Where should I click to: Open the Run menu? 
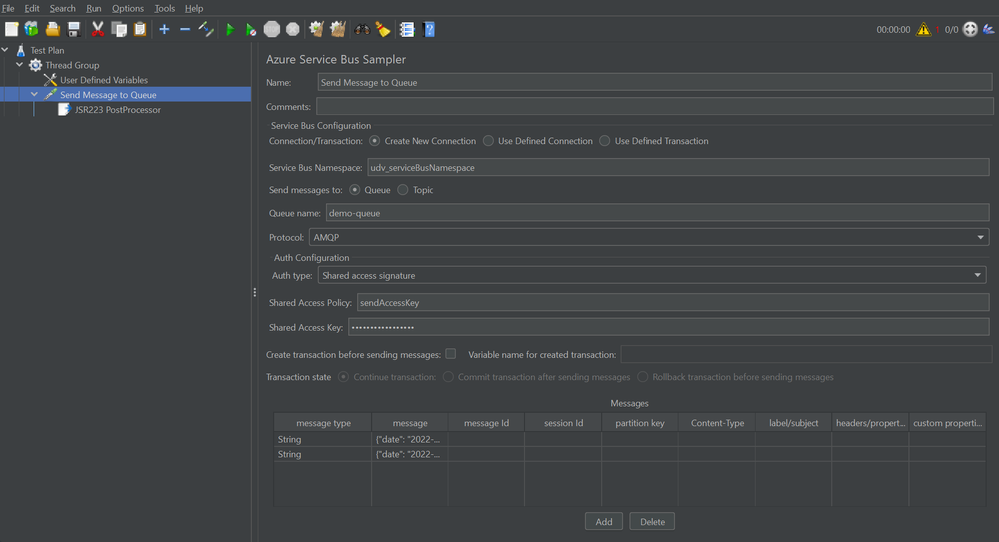click(x=94, y=8)
